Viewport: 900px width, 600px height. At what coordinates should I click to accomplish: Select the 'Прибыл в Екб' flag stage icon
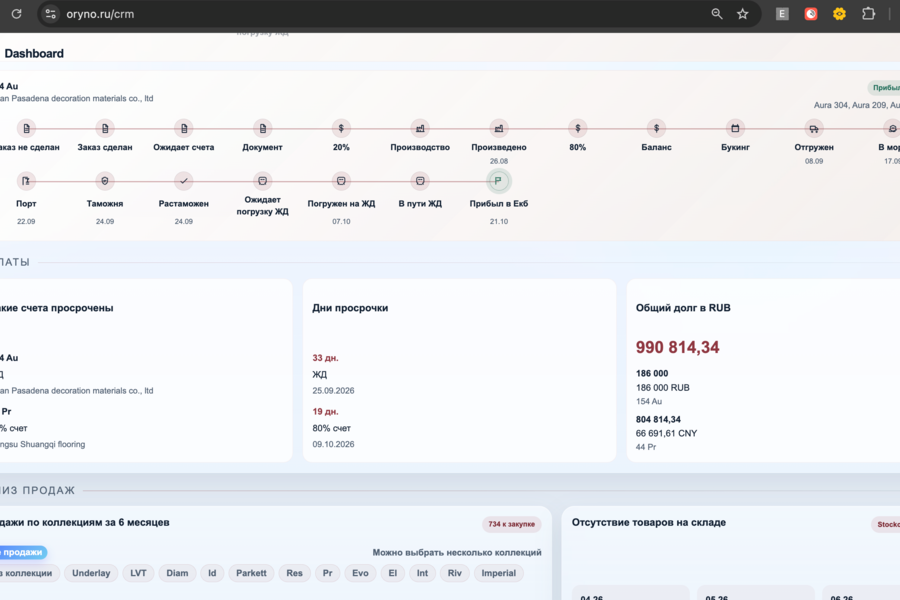[498, 181]
